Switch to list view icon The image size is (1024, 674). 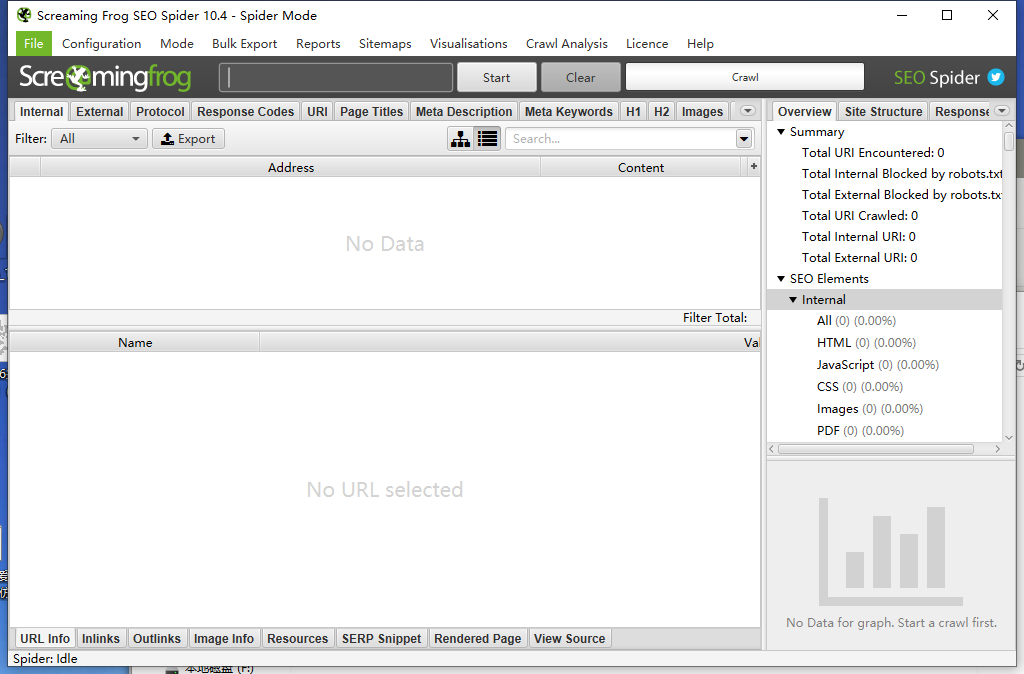(487, 139)
